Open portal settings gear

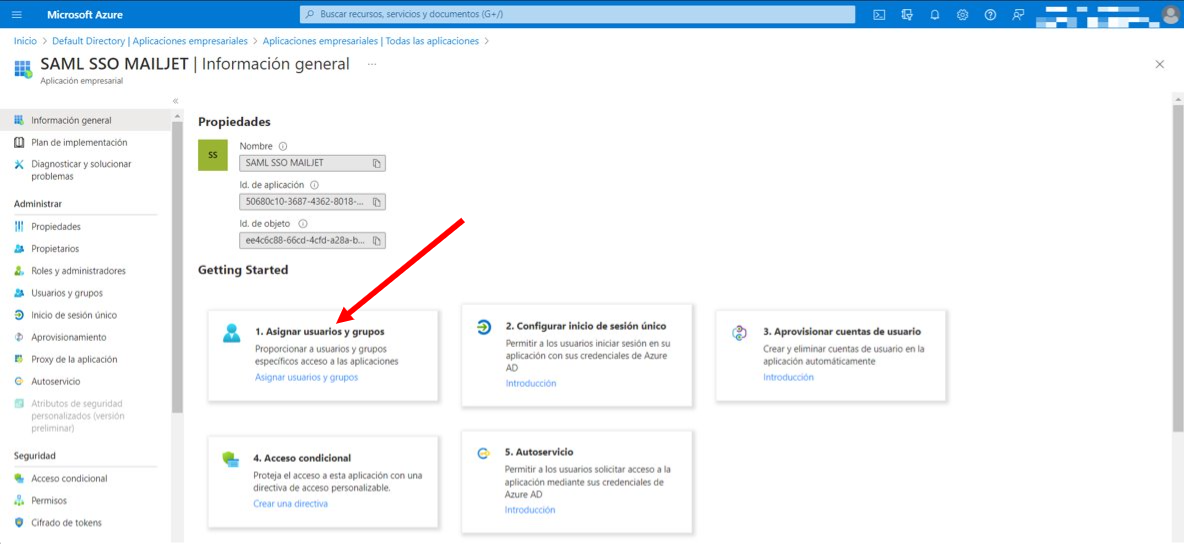[x=963, y=14]
